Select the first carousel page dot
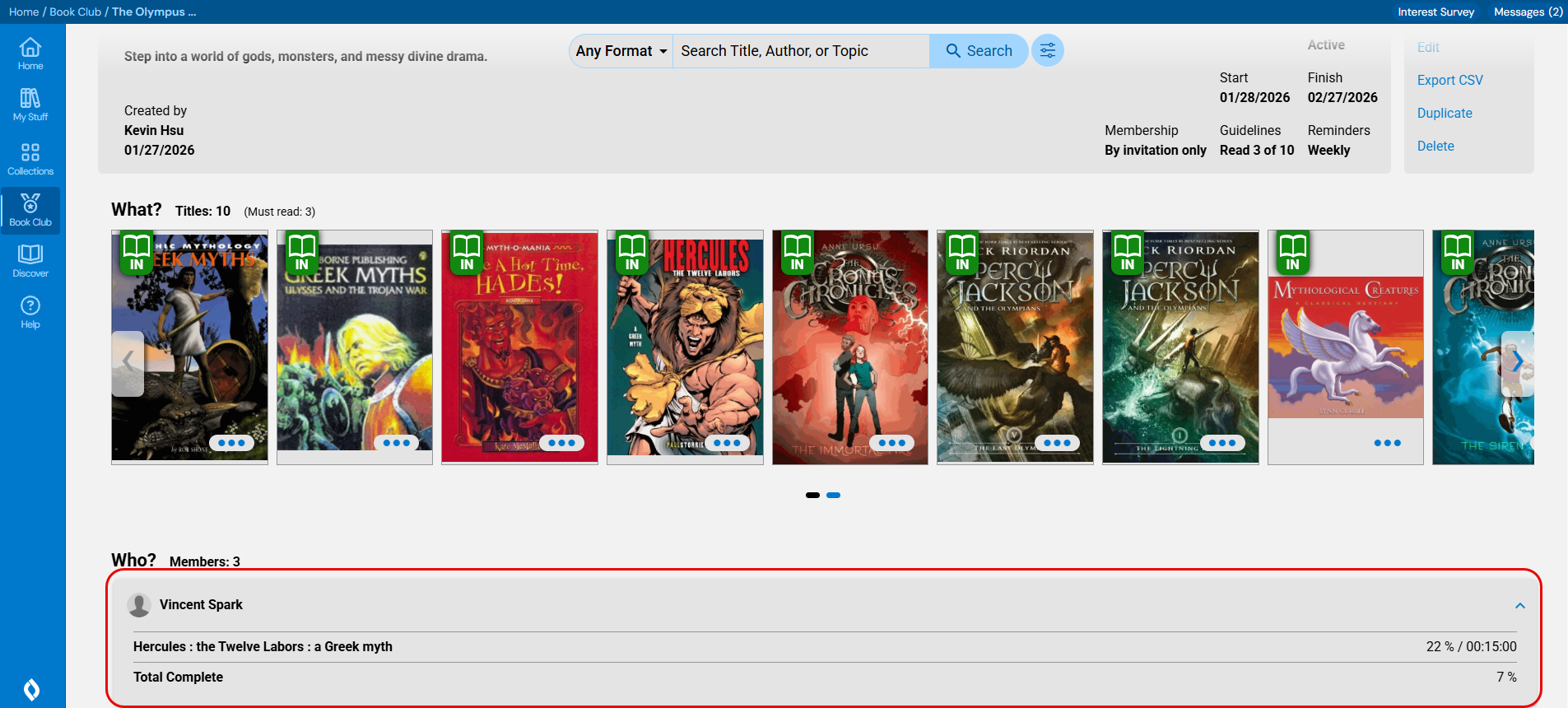 (812, 495)
